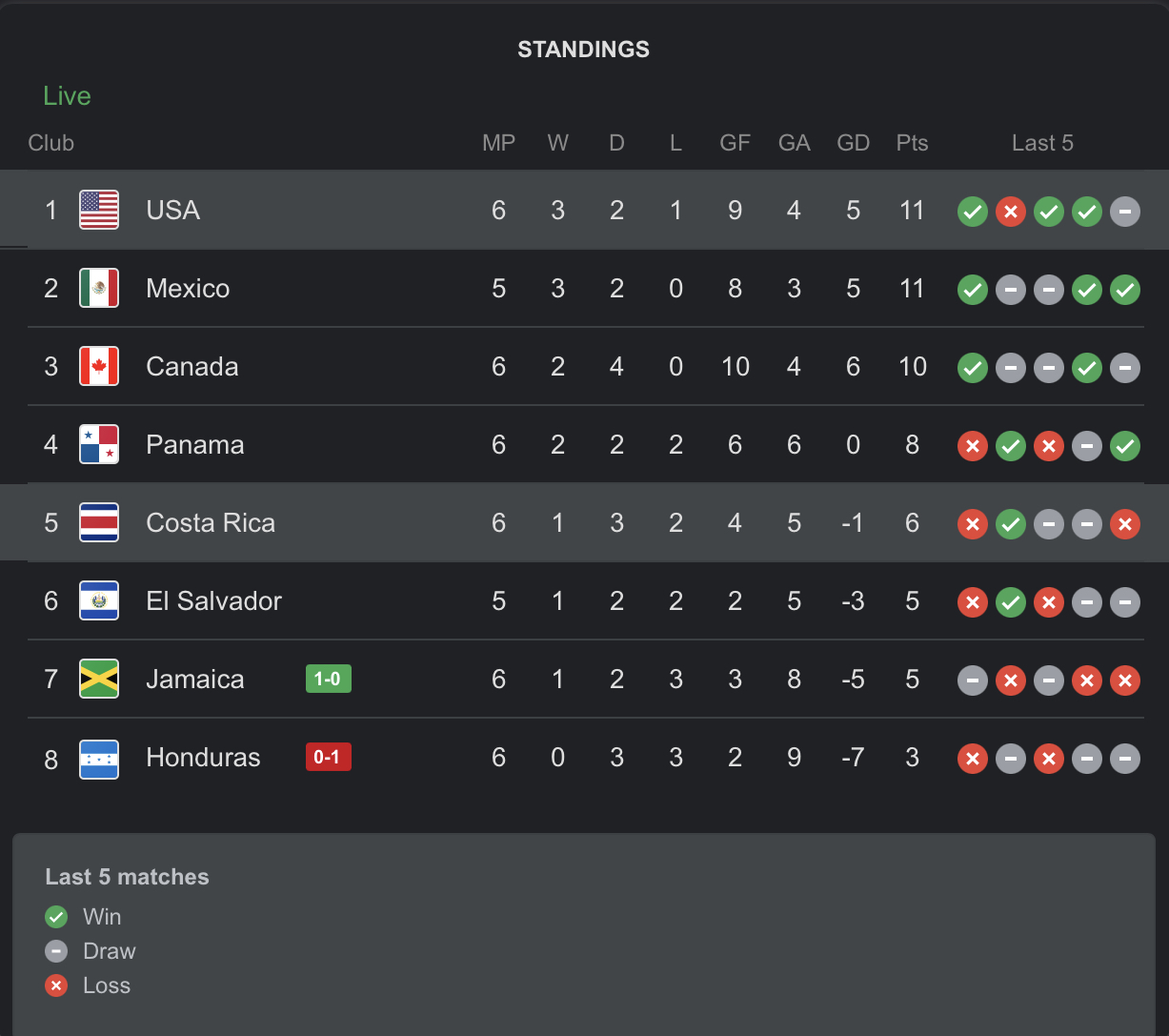Click Costa Rica's latest loss result icon
Screen dimensions: 1169x1036
[x=1125, y=523]
